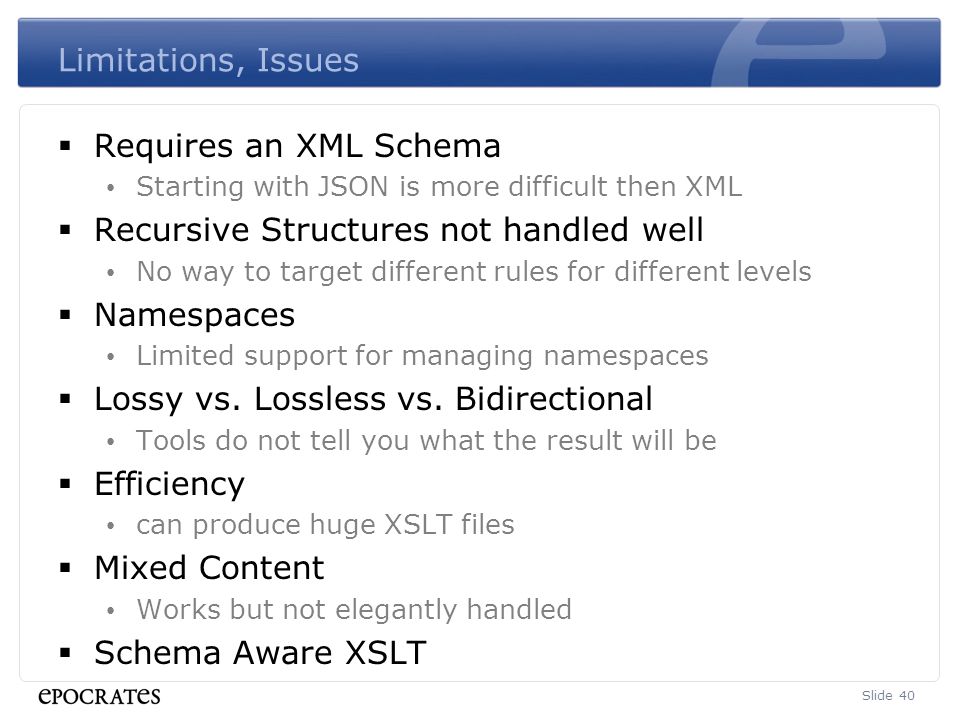Select 'Recursive Structures not handled well' heading
This screenshot has width=960, height=720.
(x=399, y=230)
